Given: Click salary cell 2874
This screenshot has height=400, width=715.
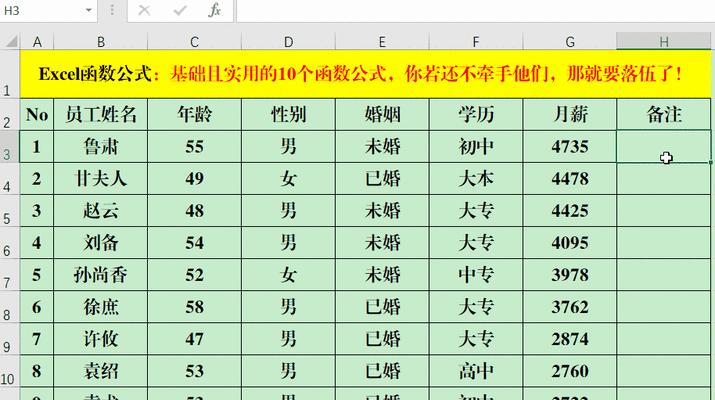Looking at the screenshot, I should 570,339.
